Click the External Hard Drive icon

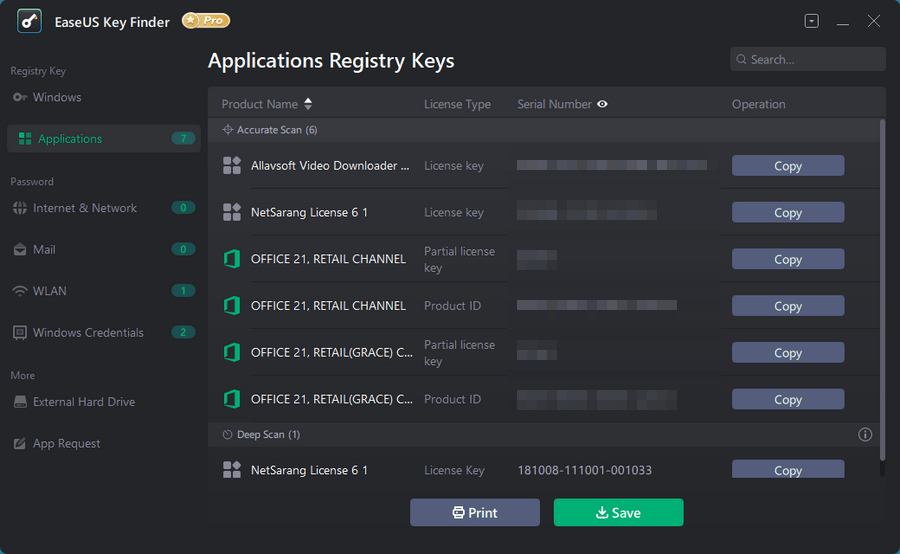pos(20,402)
